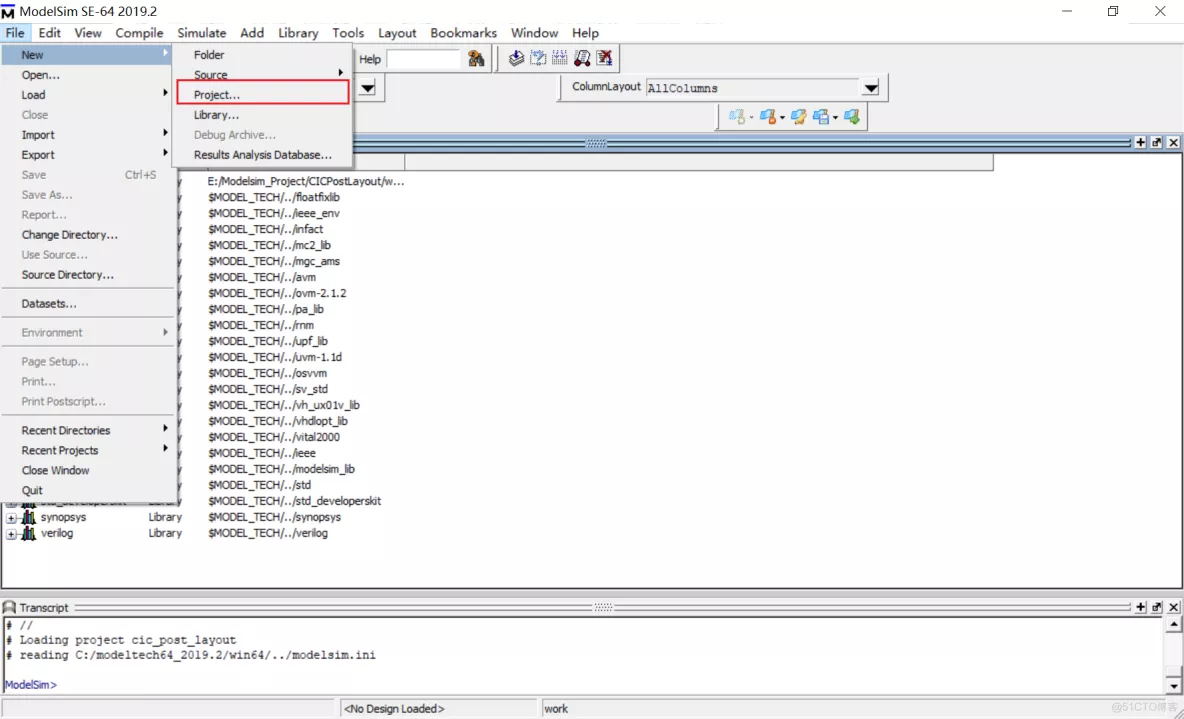This screenshot has height=719, width=1184.
Task: Click the Compile icon with blue arrow over stacked pages
Action: [x=516, y=58]
